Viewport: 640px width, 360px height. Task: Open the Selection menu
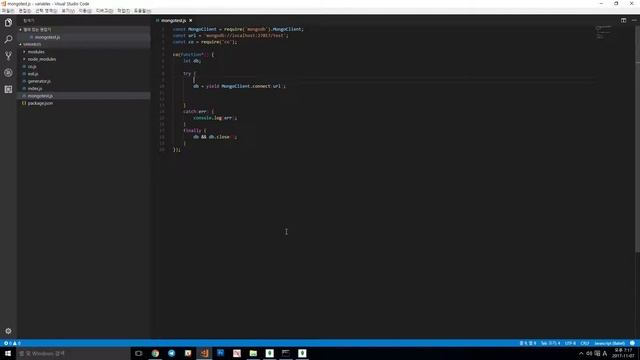[46, 11]
